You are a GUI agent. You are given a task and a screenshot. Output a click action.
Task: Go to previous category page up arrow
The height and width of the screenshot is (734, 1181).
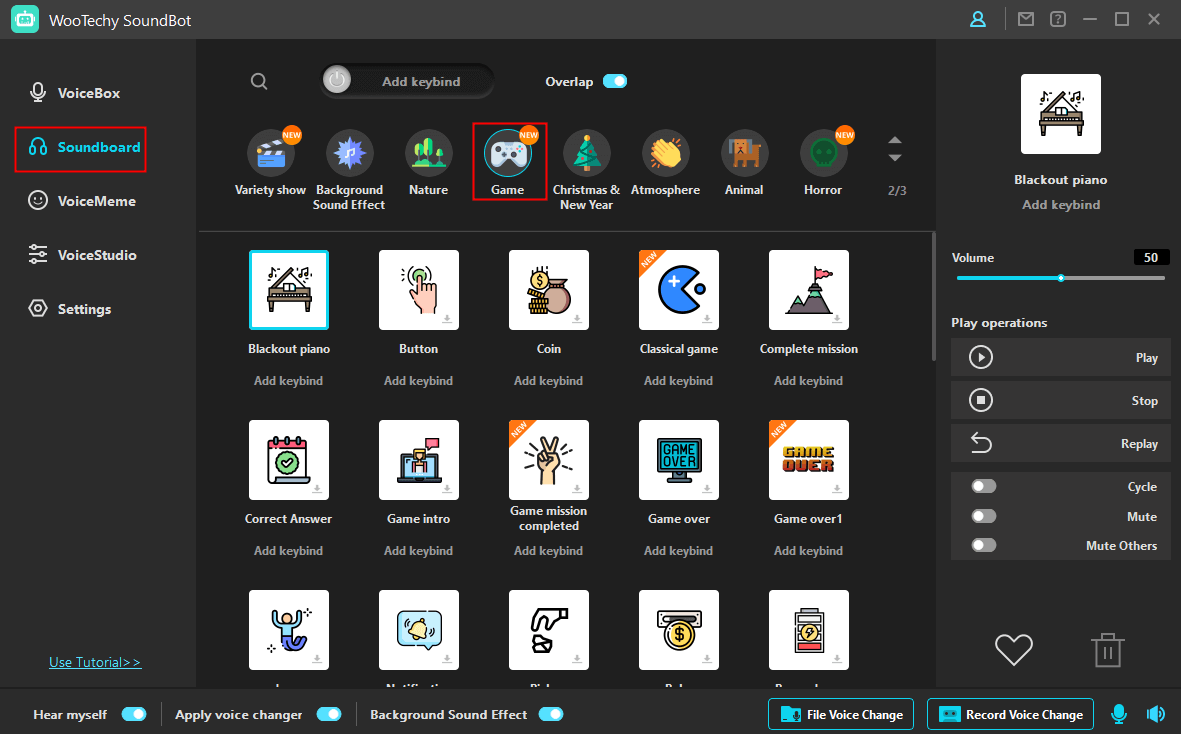[x=895, y=140]
